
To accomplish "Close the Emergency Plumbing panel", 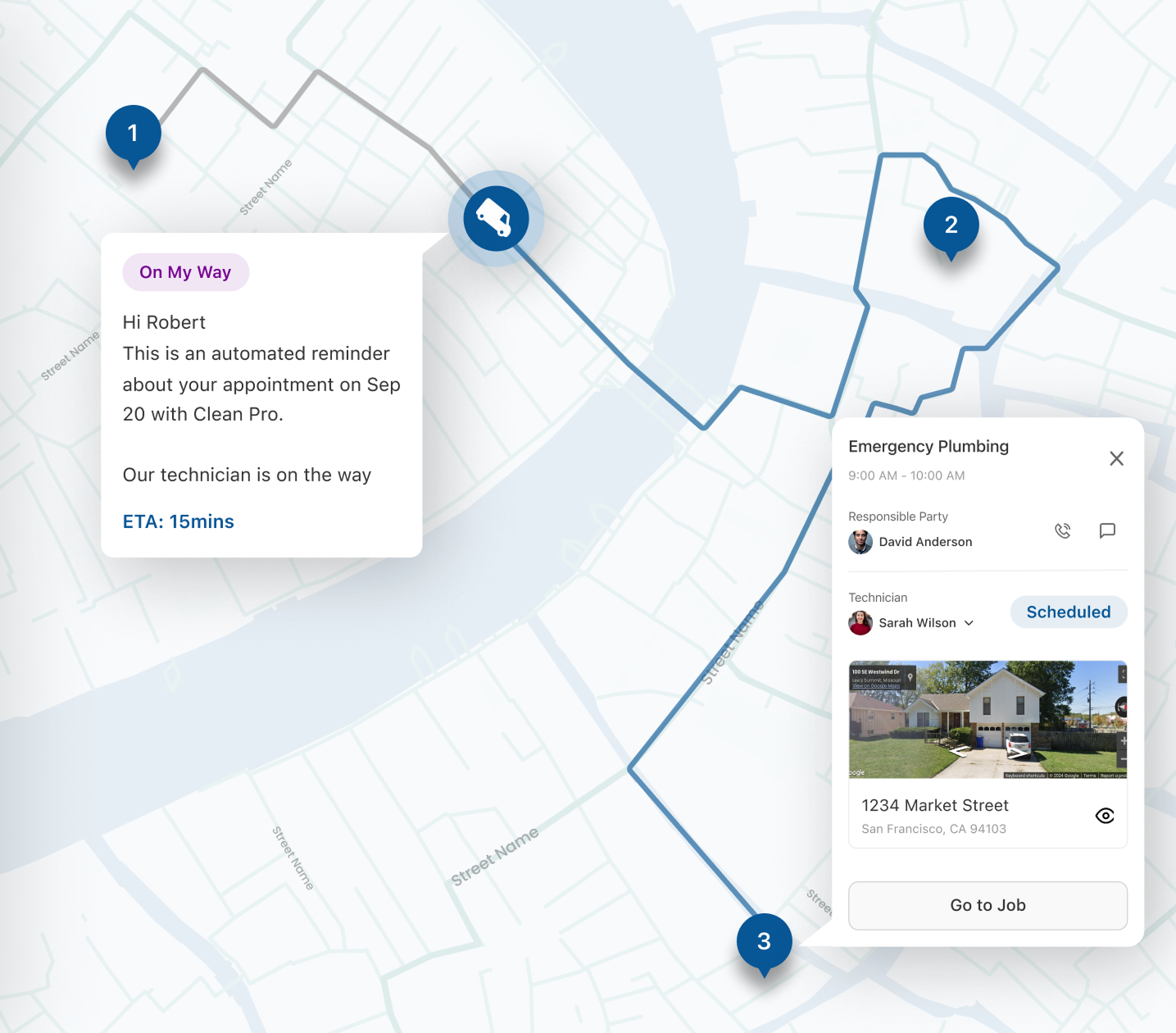I will pos(1116,458).
